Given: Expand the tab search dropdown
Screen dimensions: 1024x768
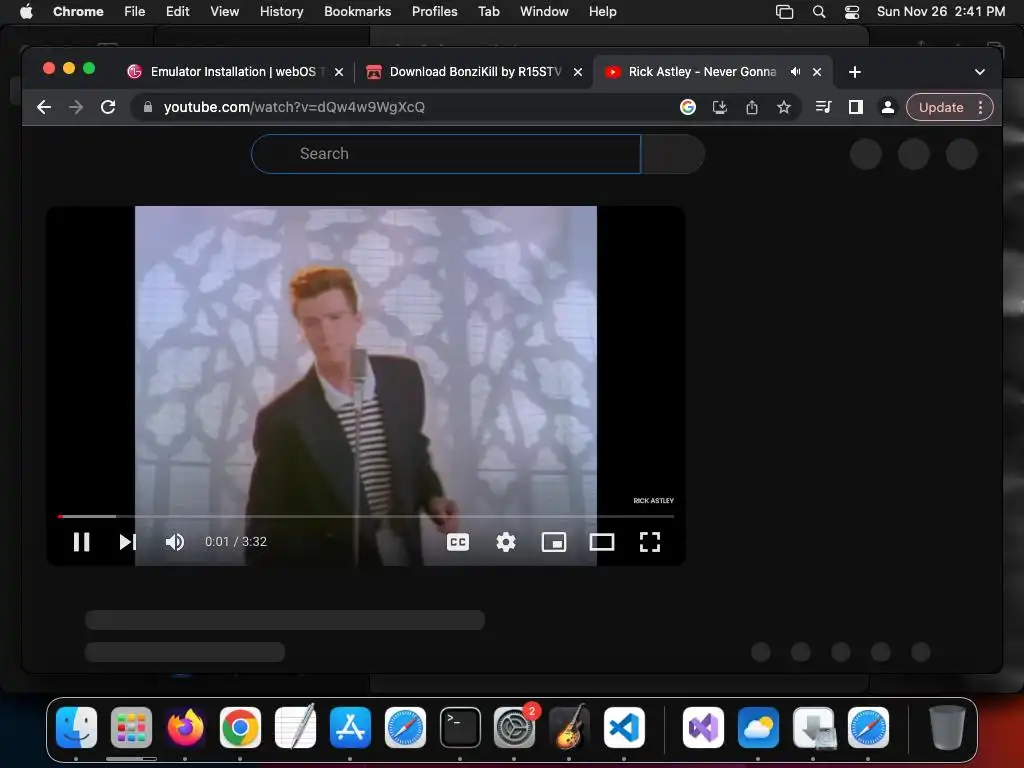Looking at the screenshot, I should tap(980, 72).
